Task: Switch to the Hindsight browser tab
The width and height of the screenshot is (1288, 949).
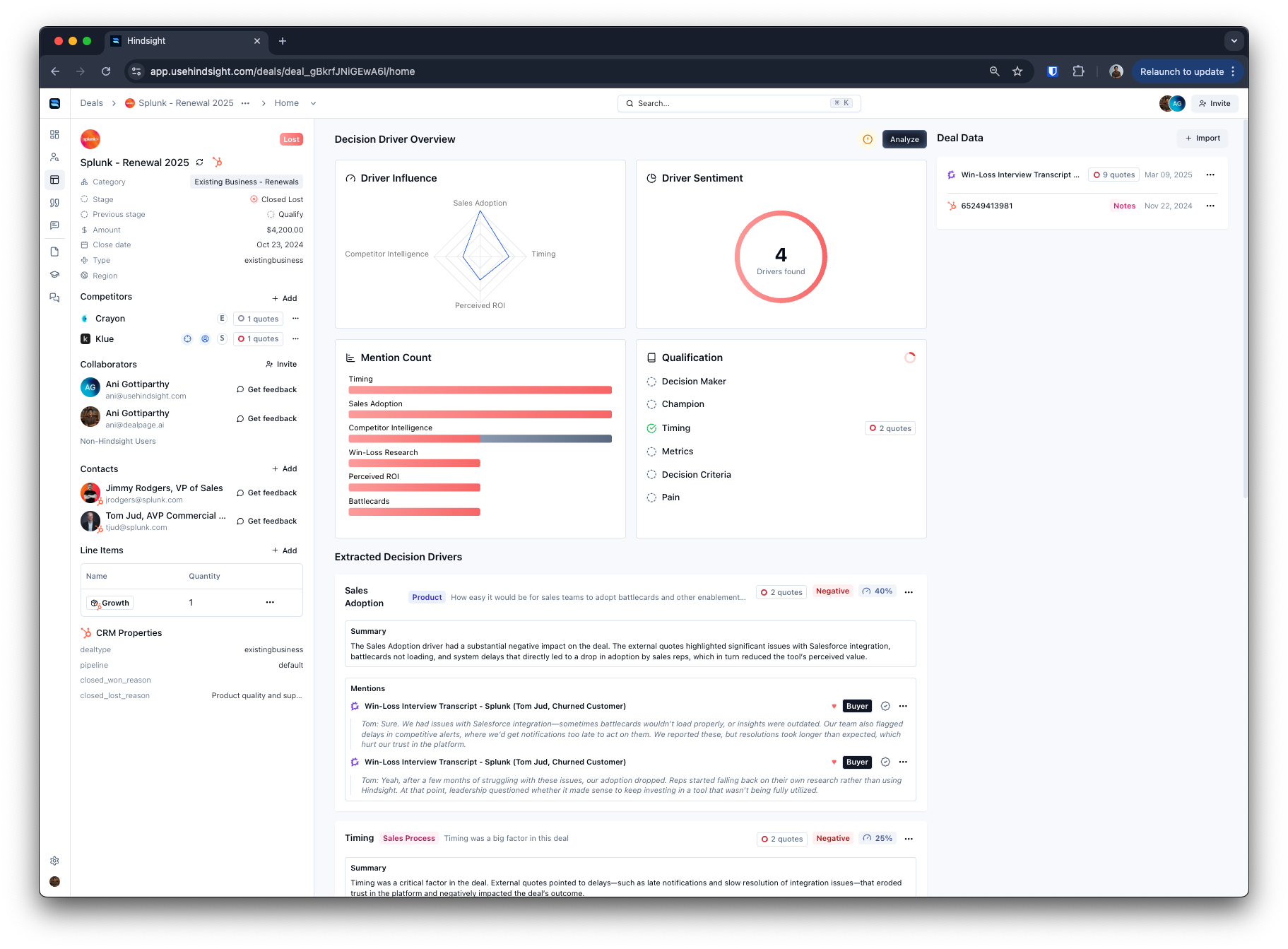Action: pos(187,41)
